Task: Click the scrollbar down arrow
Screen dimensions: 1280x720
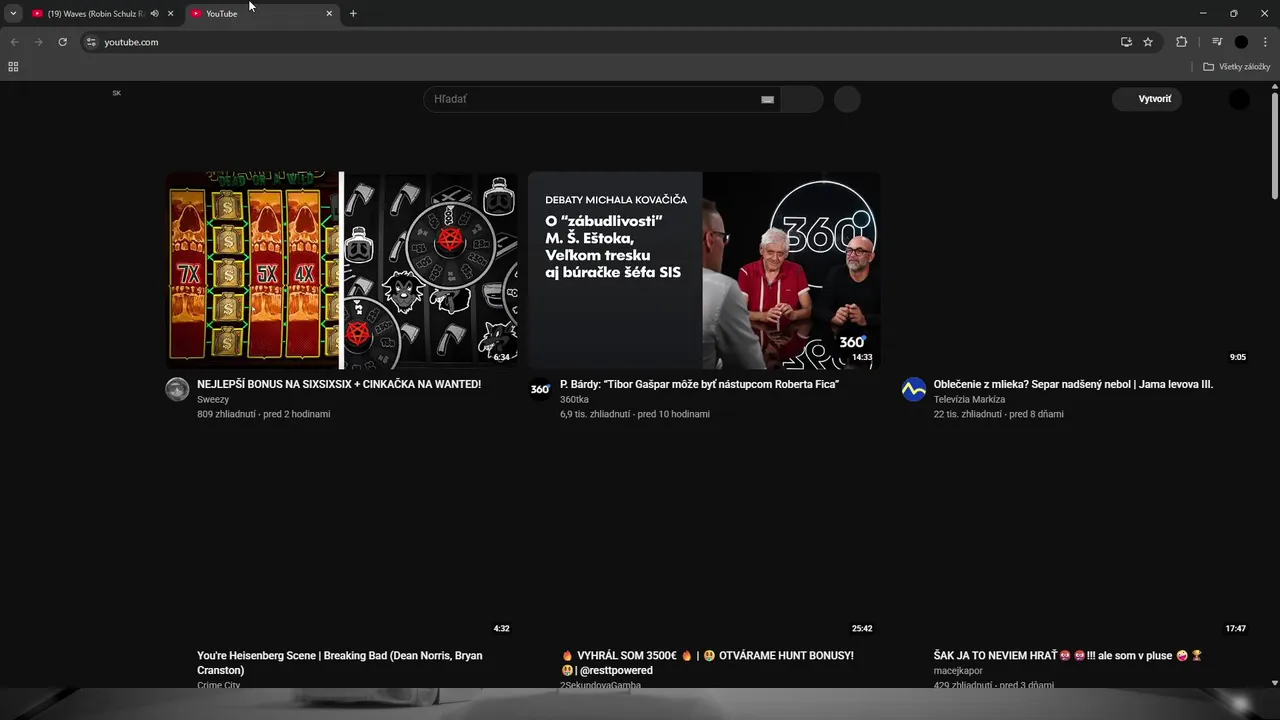Action: 1274,683
